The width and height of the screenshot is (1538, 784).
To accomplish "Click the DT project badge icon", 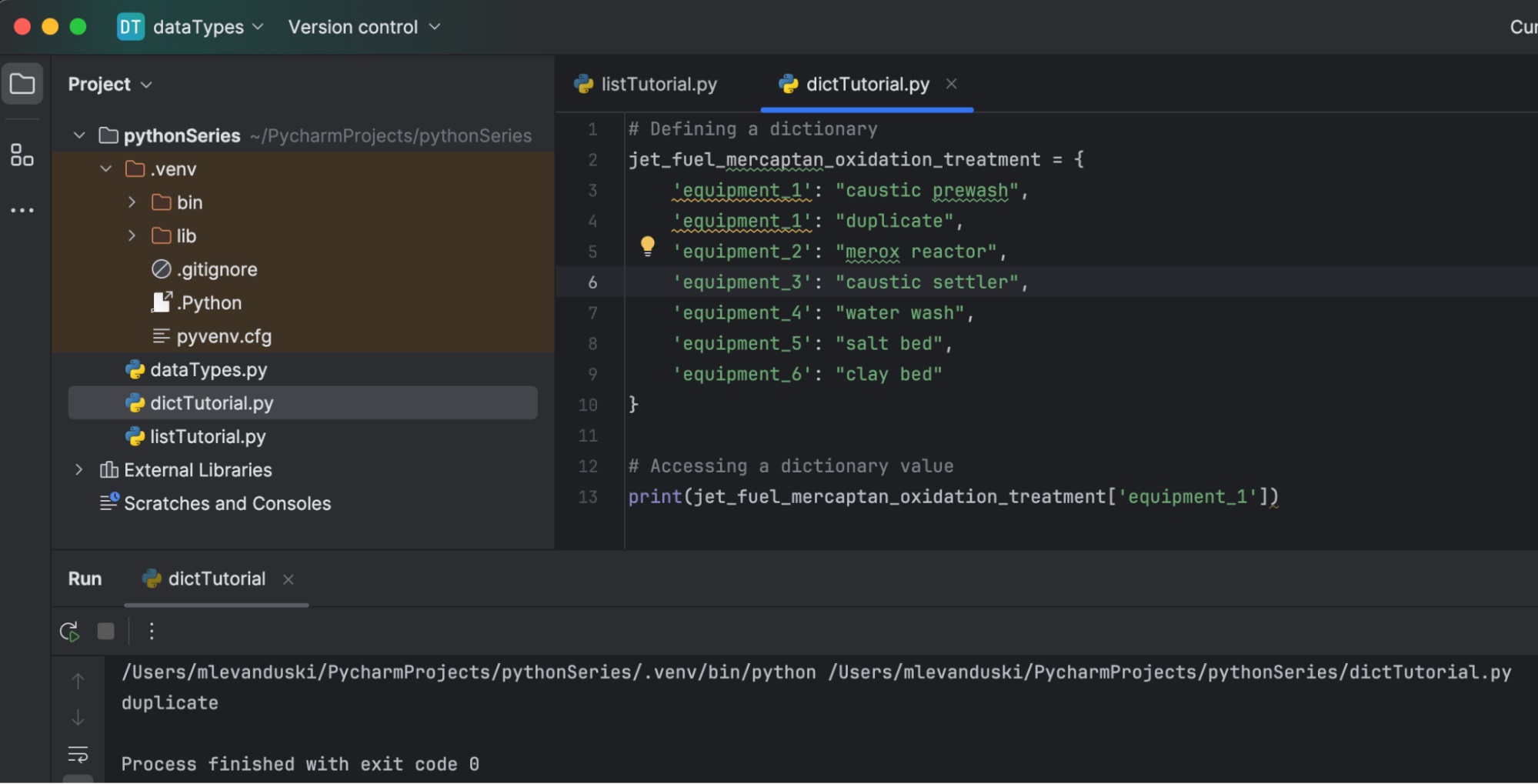I will coord(130,27).
